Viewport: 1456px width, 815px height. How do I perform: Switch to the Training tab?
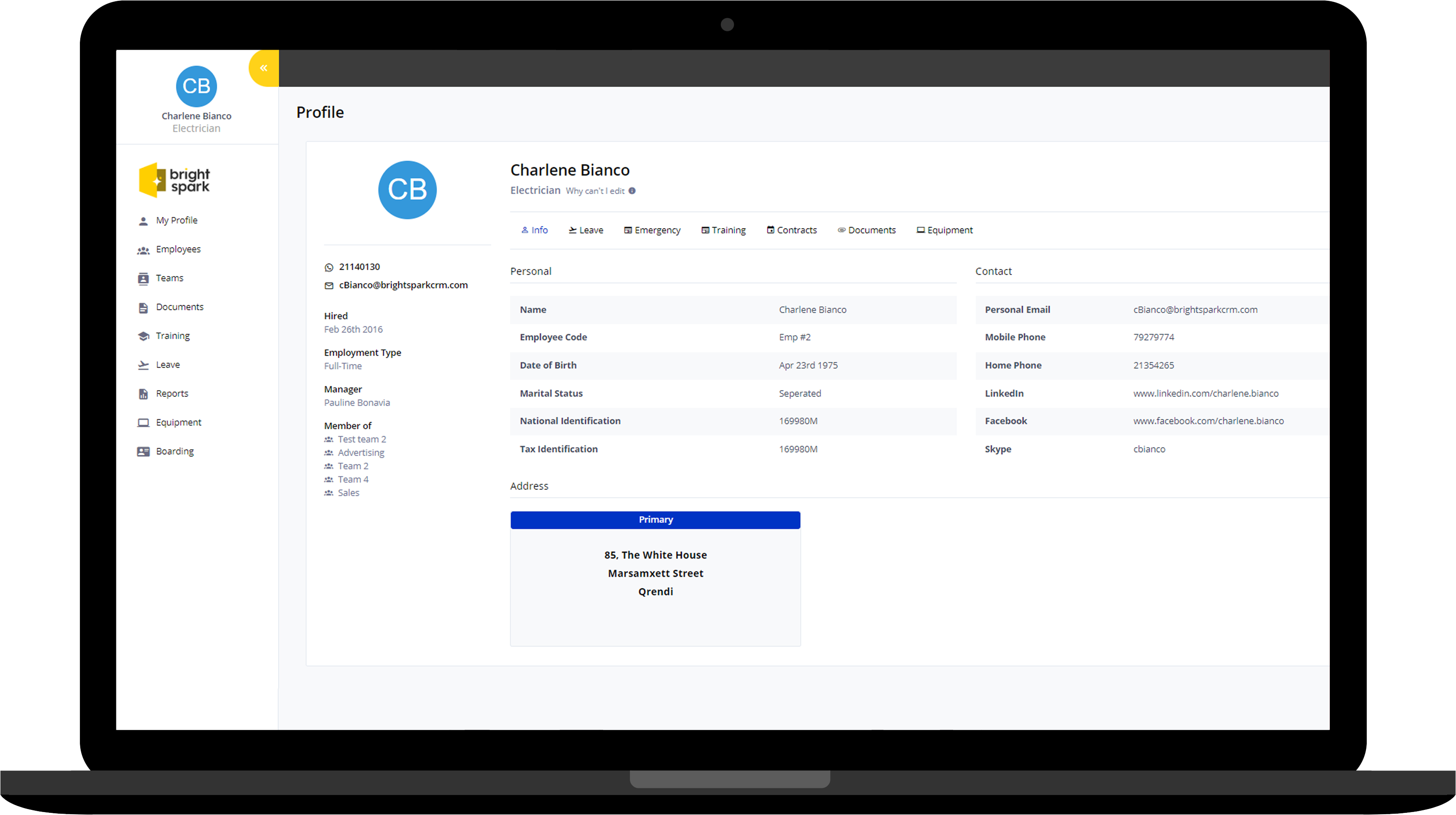click(723, 230)
